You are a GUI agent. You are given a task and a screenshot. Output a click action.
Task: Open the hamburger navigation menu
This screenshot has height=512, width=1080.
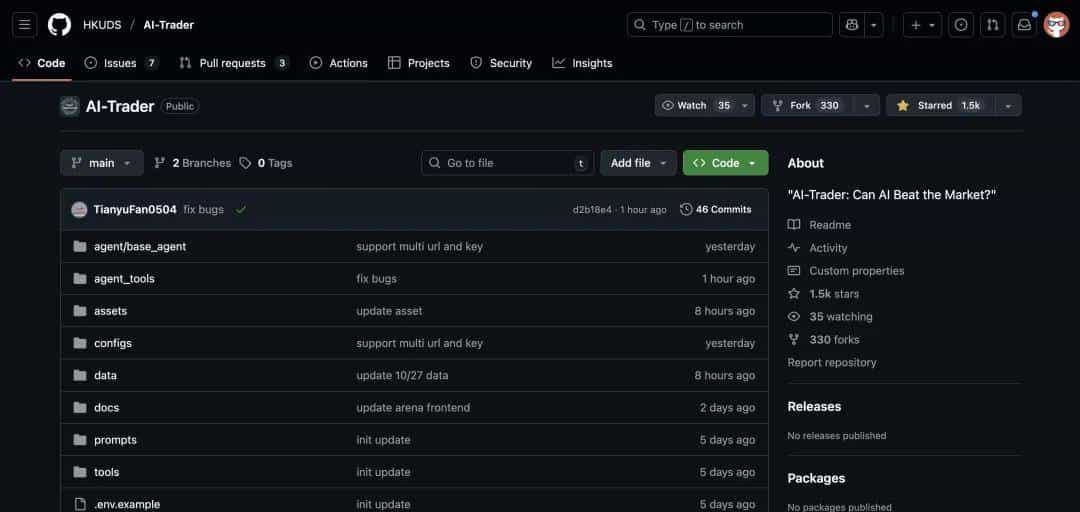coord(24,25)
